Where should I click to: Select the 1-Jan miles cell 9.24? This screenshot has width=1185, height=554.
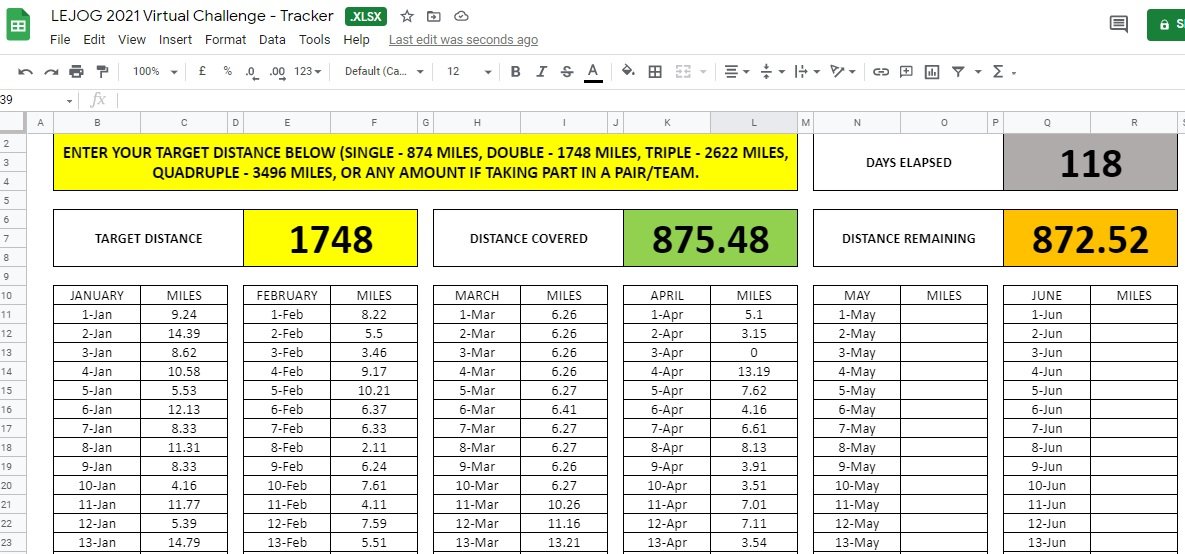184,314
